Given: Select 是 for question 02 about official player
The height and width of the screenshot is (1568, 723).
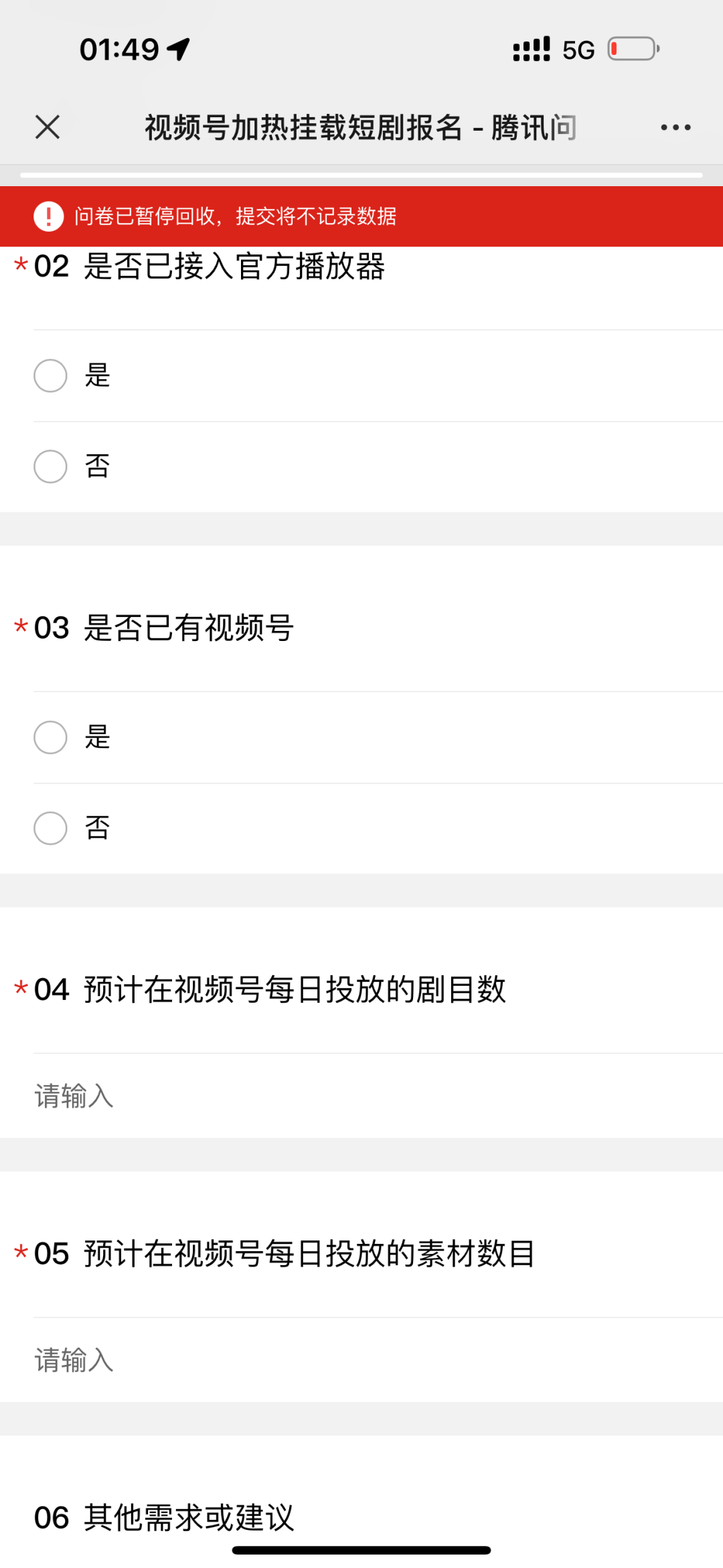Looking at the screenshot, I should (50, 376).
